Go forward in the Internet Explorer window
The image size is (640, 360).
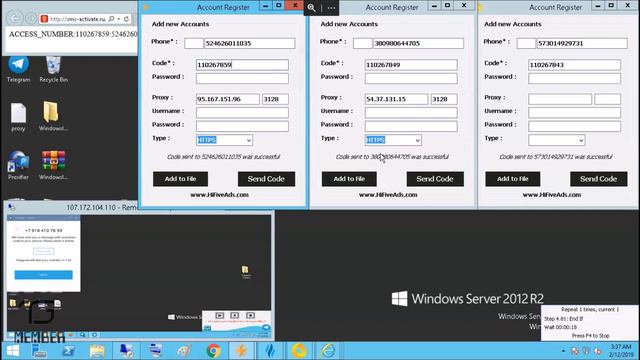pos(31,18)
